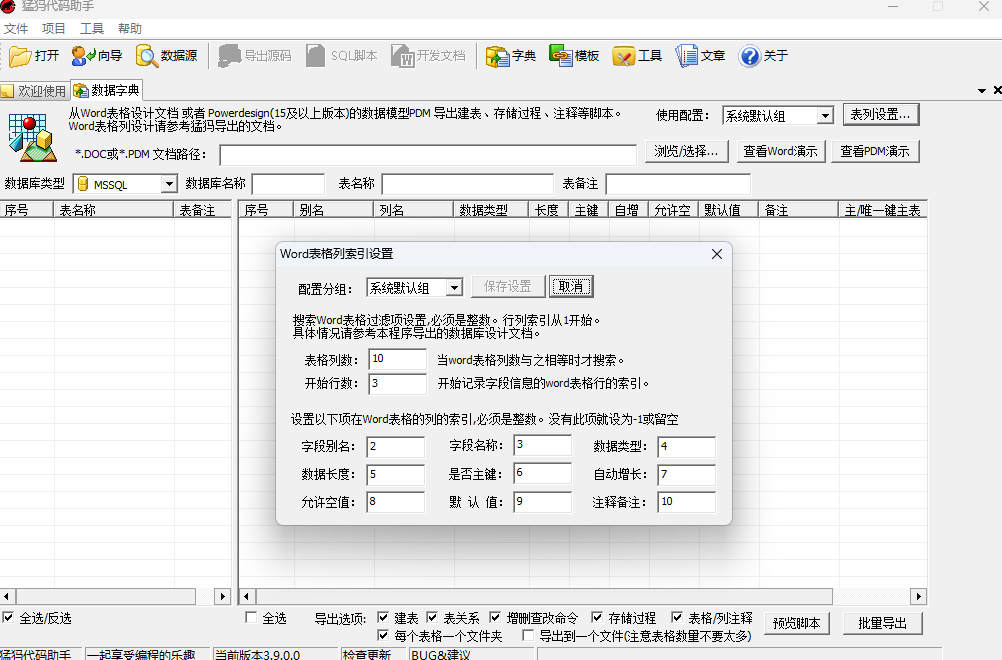Click the 数据类型 column header in the grid
Screen dimensions: 1002x660
pyautogui.click(x=491, y=210)
